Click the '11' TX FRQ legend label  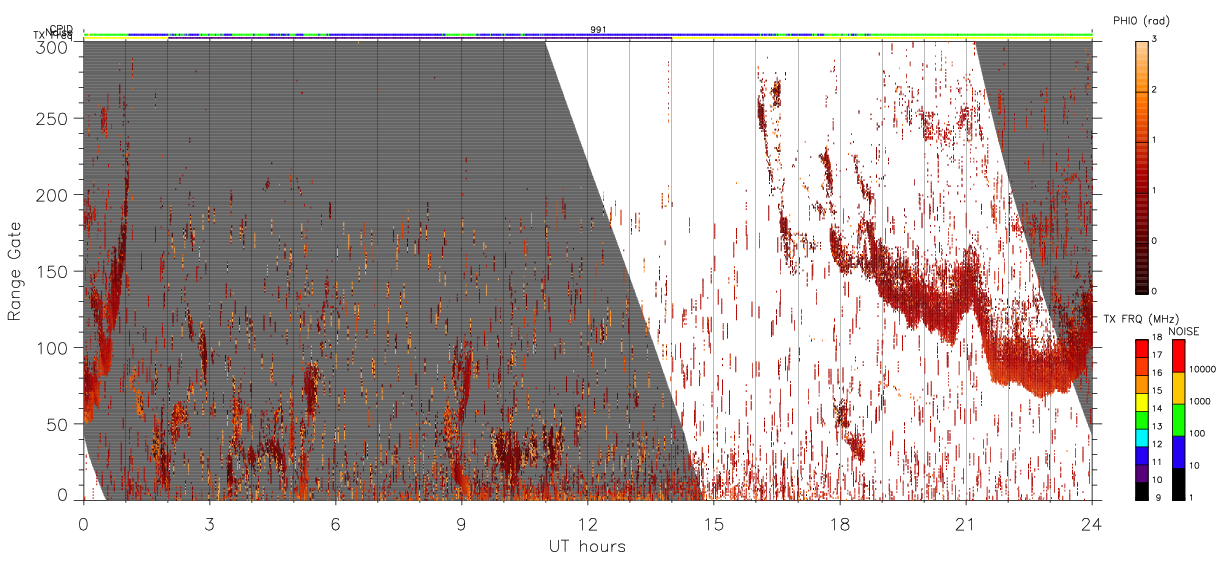[x=1158, y=462]
